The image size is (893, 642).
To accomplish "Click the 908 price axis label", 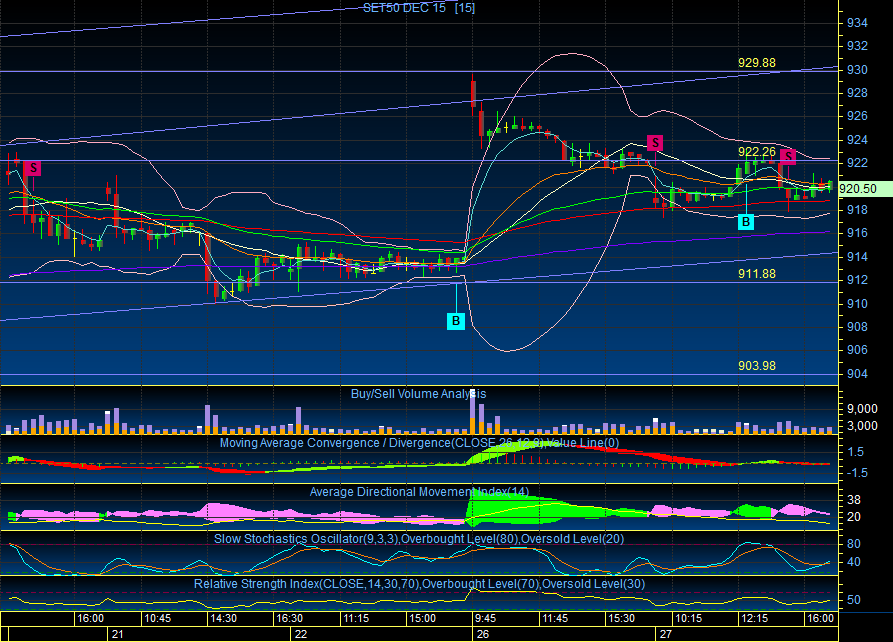I will 857,326.
